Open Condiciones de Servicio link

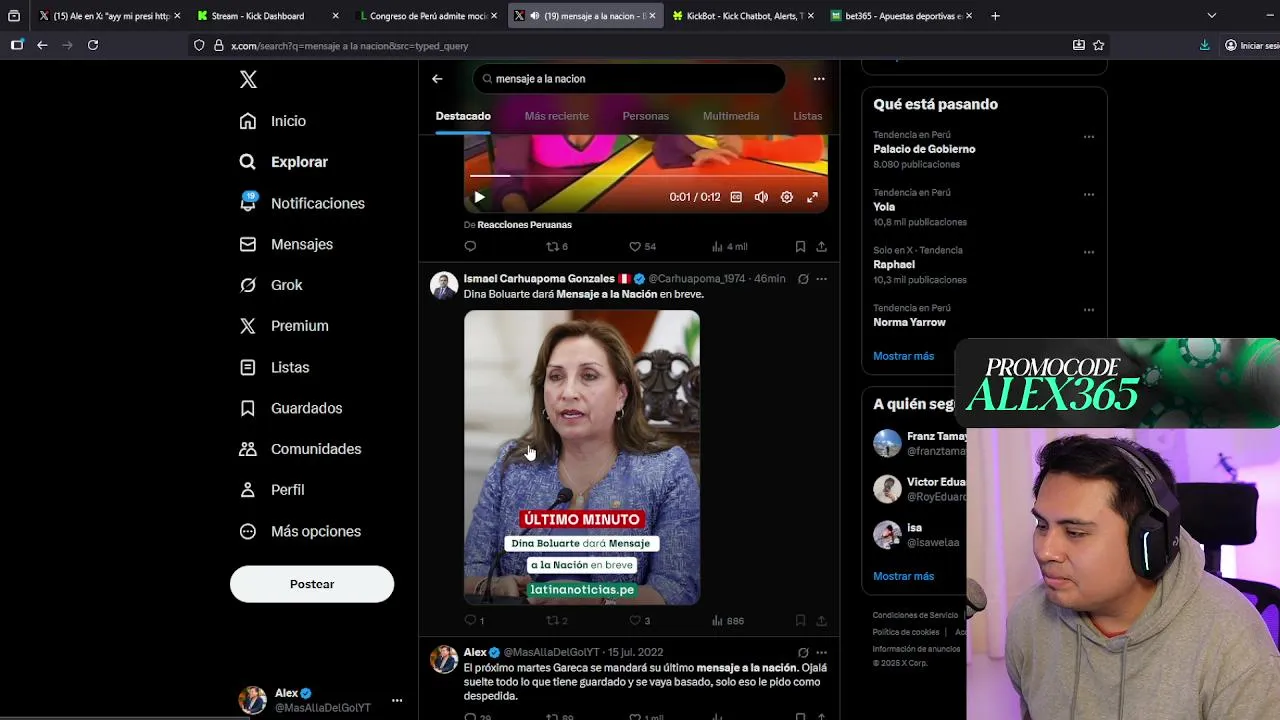point(915,615)
